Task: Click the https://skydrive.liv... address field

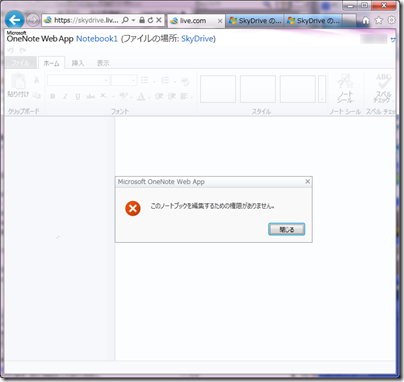Action: point(86,20)
